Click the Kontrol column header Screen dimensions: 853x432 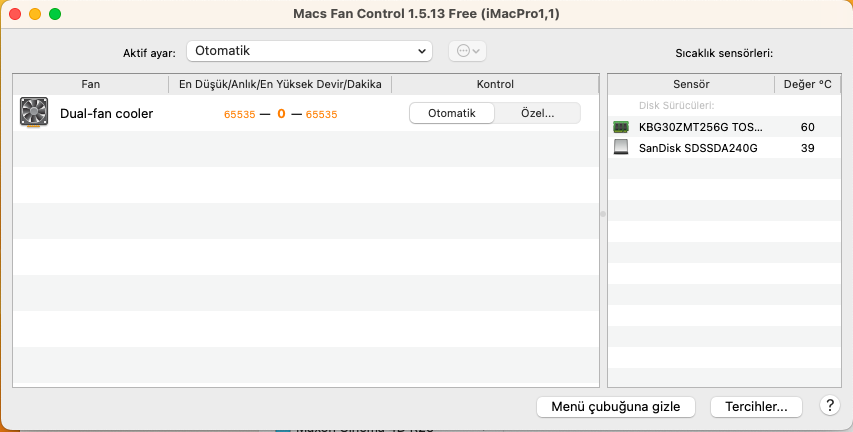point(496,85)
